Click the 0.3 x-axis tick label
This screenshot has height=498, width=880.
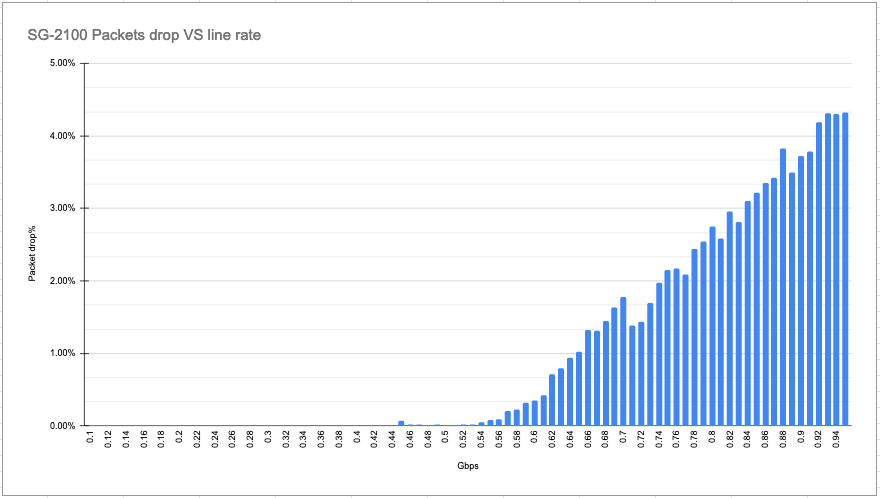point(268,436)
